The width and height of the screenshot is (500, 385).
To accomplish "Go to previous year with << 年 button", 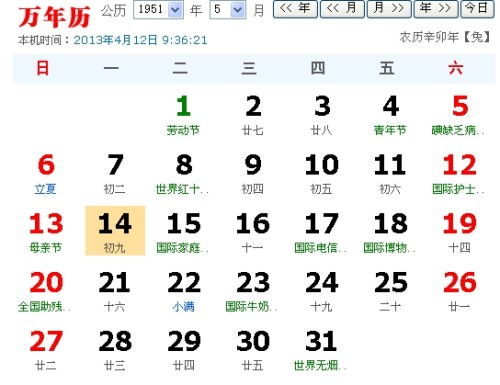I will click(x=295, y=9).
